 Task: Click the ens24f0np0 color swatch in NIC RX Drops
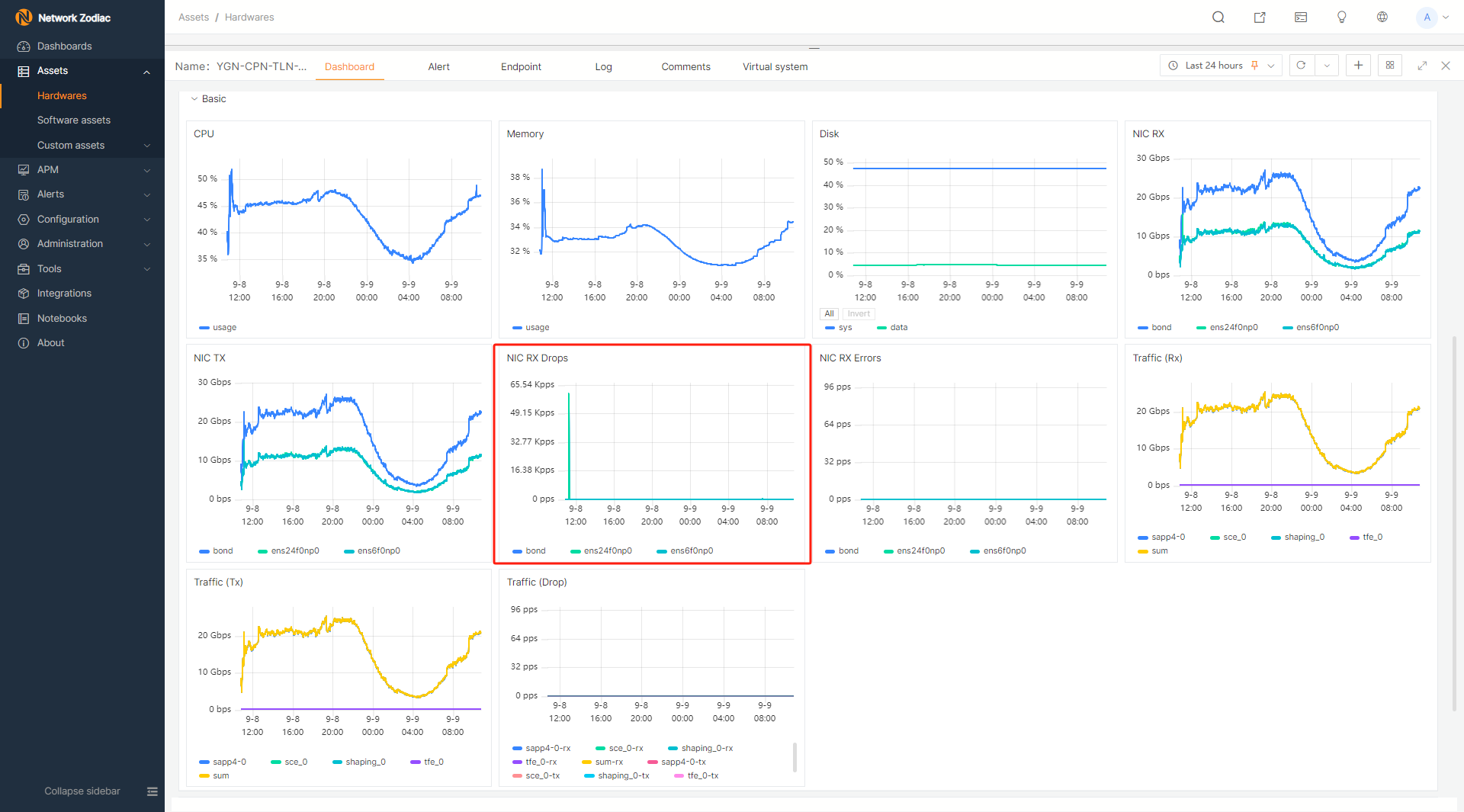[574, 551]
